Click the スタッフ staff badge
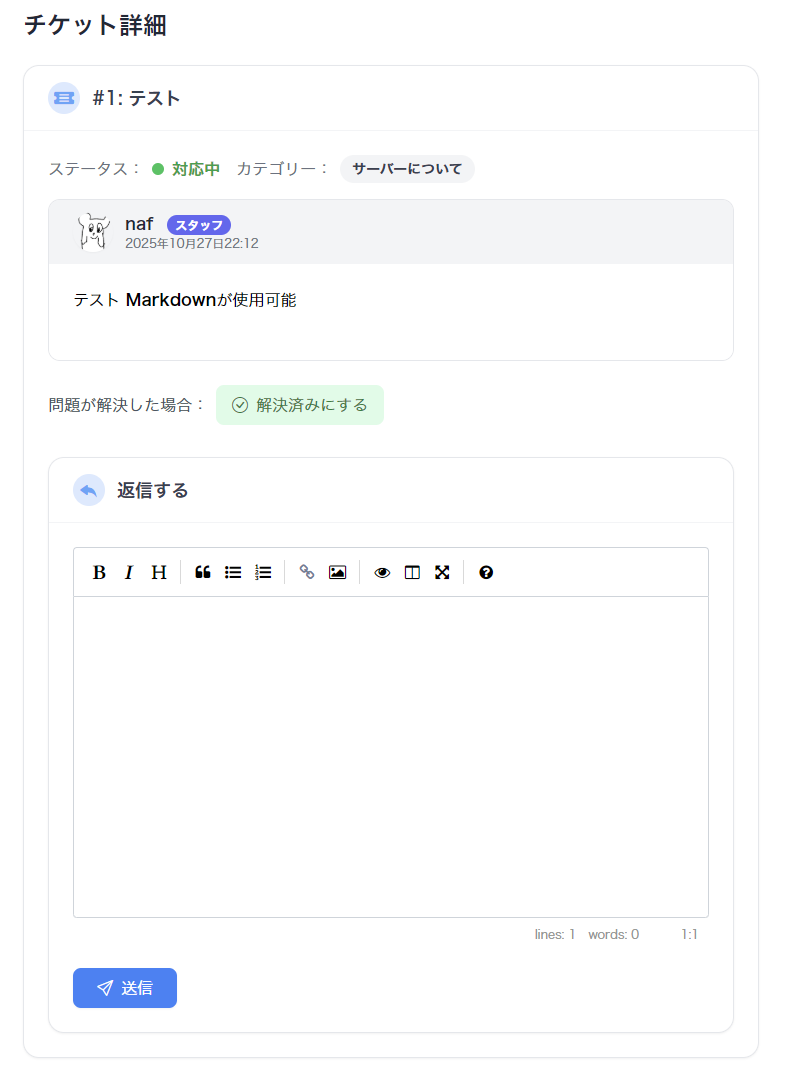 199,225
